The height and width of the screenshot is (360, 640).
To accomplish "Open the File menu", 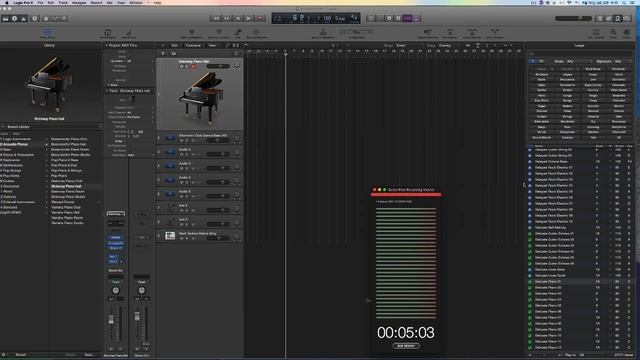I will 40,2.
